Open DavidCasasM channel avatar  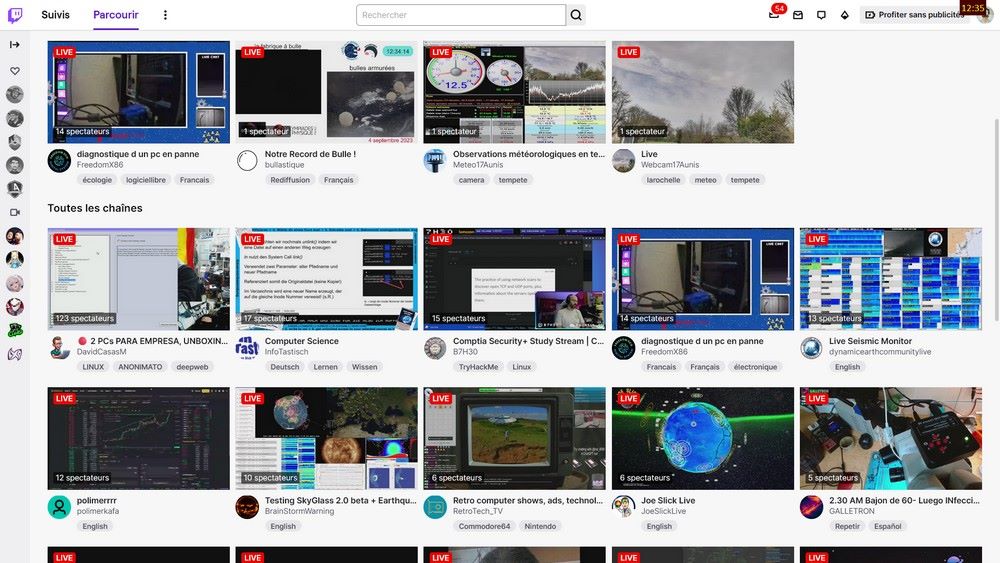59,347
